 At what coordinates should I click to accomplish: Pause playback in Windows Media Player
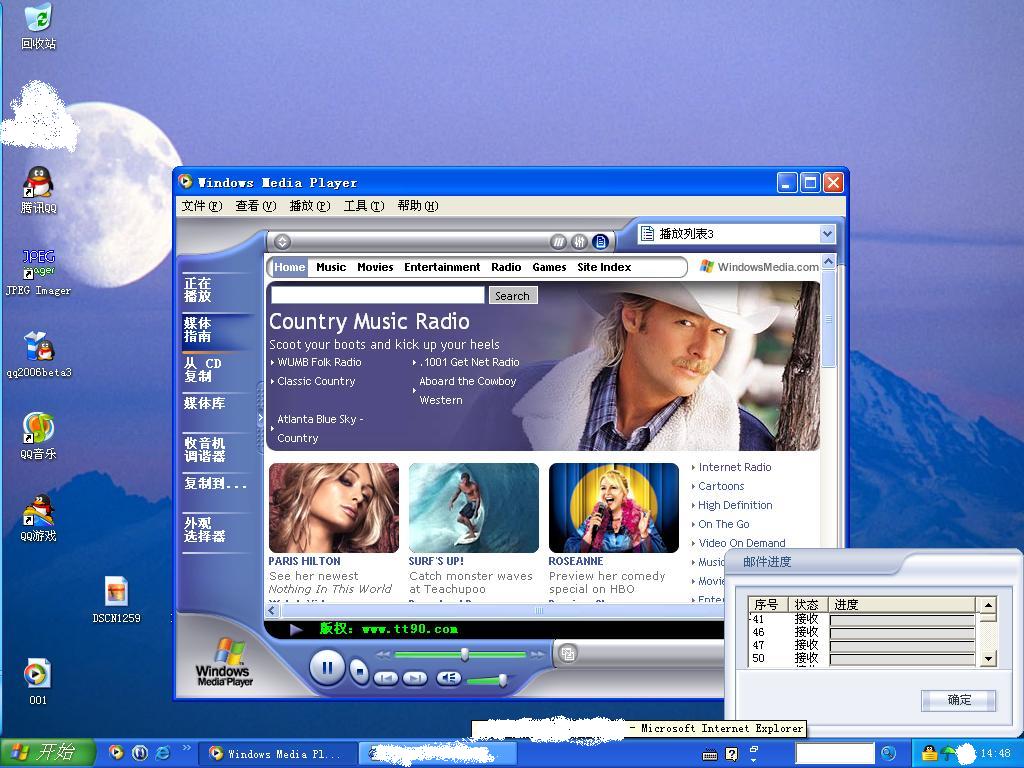tap(327, 667)
